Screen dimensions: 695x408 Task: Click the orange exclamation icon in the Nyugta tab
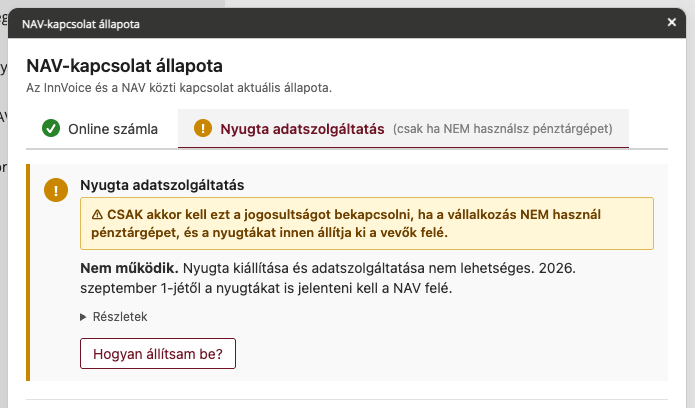coord(203,128)
